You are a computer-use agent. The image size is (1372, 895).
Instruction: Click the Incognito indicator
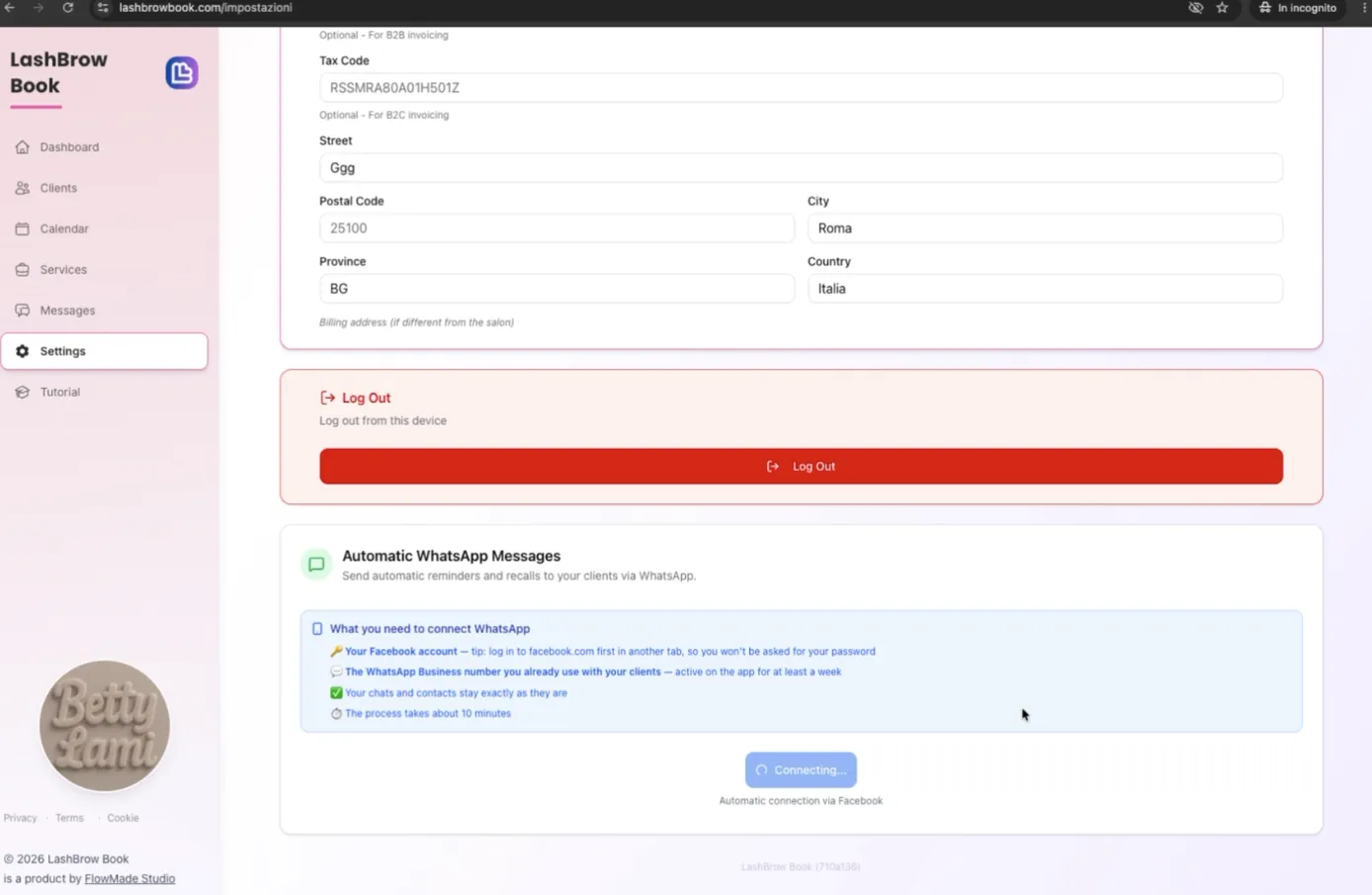coord(1298,8)
